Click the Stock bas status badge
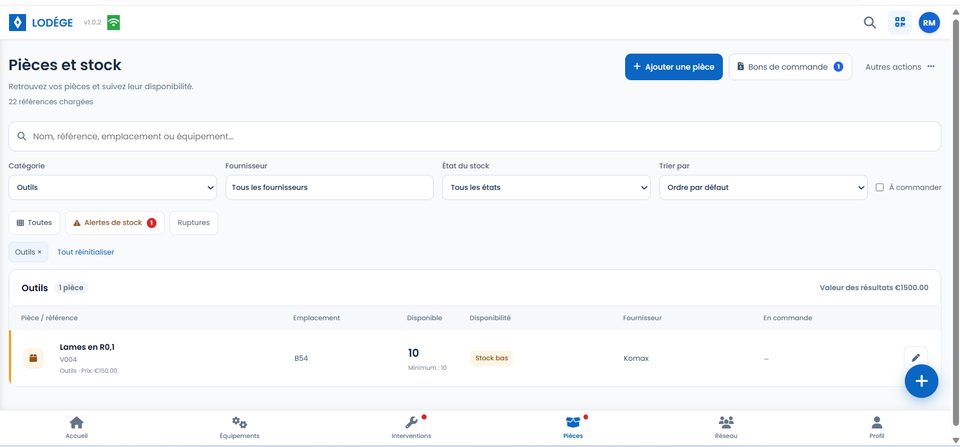960x447 pixels. pos(491,358)
